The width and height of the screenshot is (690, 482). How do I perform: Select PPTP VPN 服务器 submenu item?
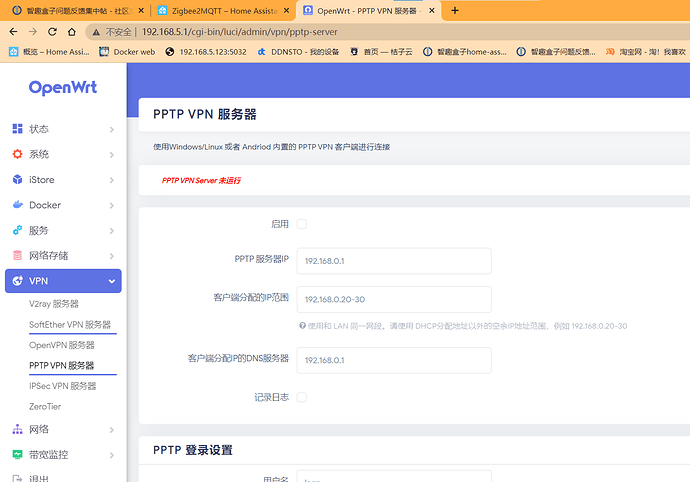pos(62,365)
